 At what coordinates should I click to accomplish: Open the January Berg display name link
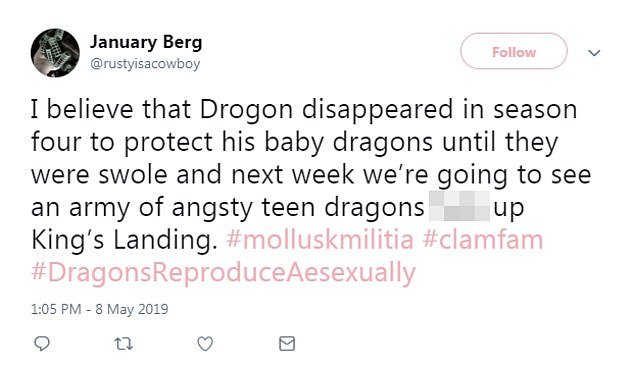pyautogui.click(x=146, y=42)
